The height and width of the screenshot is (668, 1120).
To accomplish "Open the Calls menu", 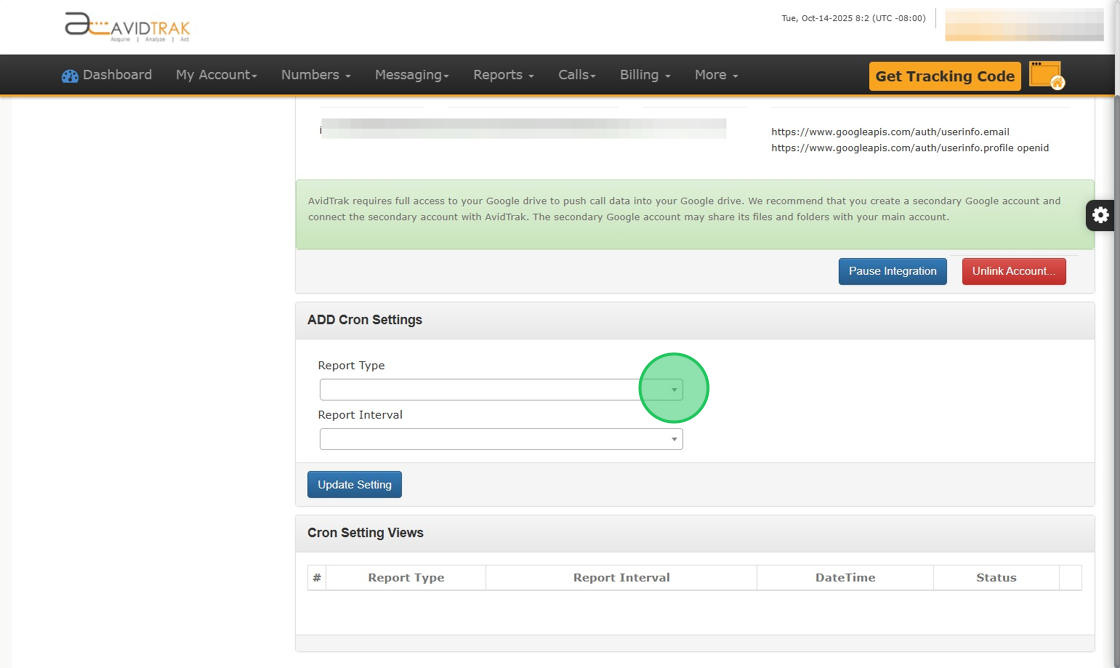I will [577, 75].
